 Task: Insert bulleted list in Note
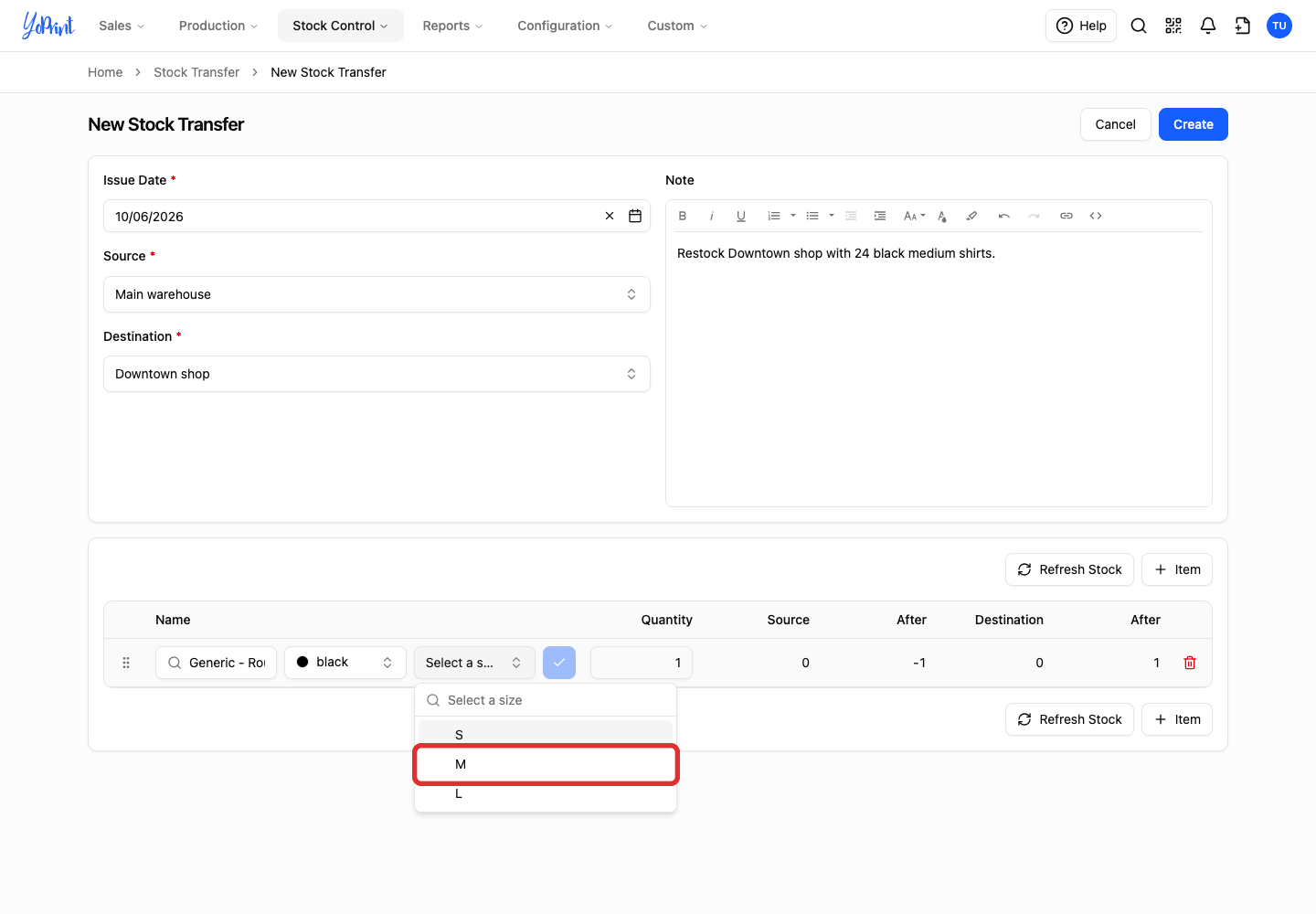(x=812, y=216)
